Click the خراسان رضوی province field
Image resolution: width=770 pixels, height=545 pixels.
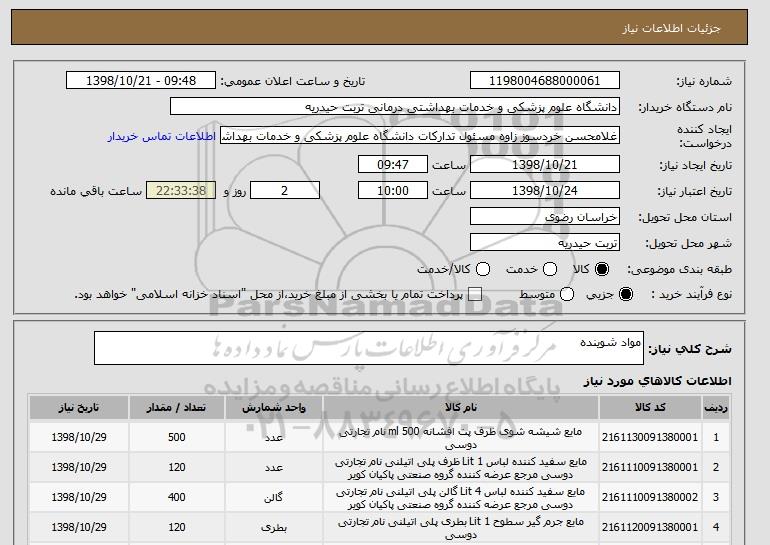[x=545, y=217]
